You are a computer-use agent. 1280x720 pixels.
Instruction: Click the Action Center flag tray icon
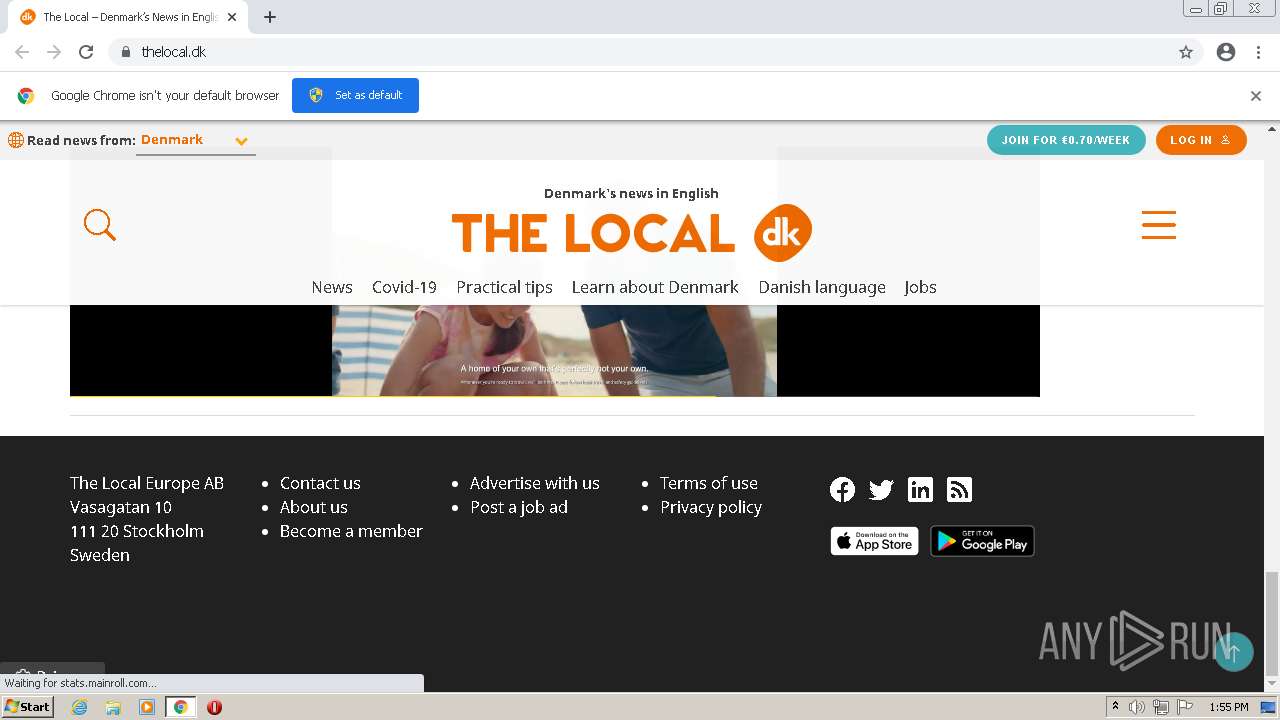pos(1184,707)
